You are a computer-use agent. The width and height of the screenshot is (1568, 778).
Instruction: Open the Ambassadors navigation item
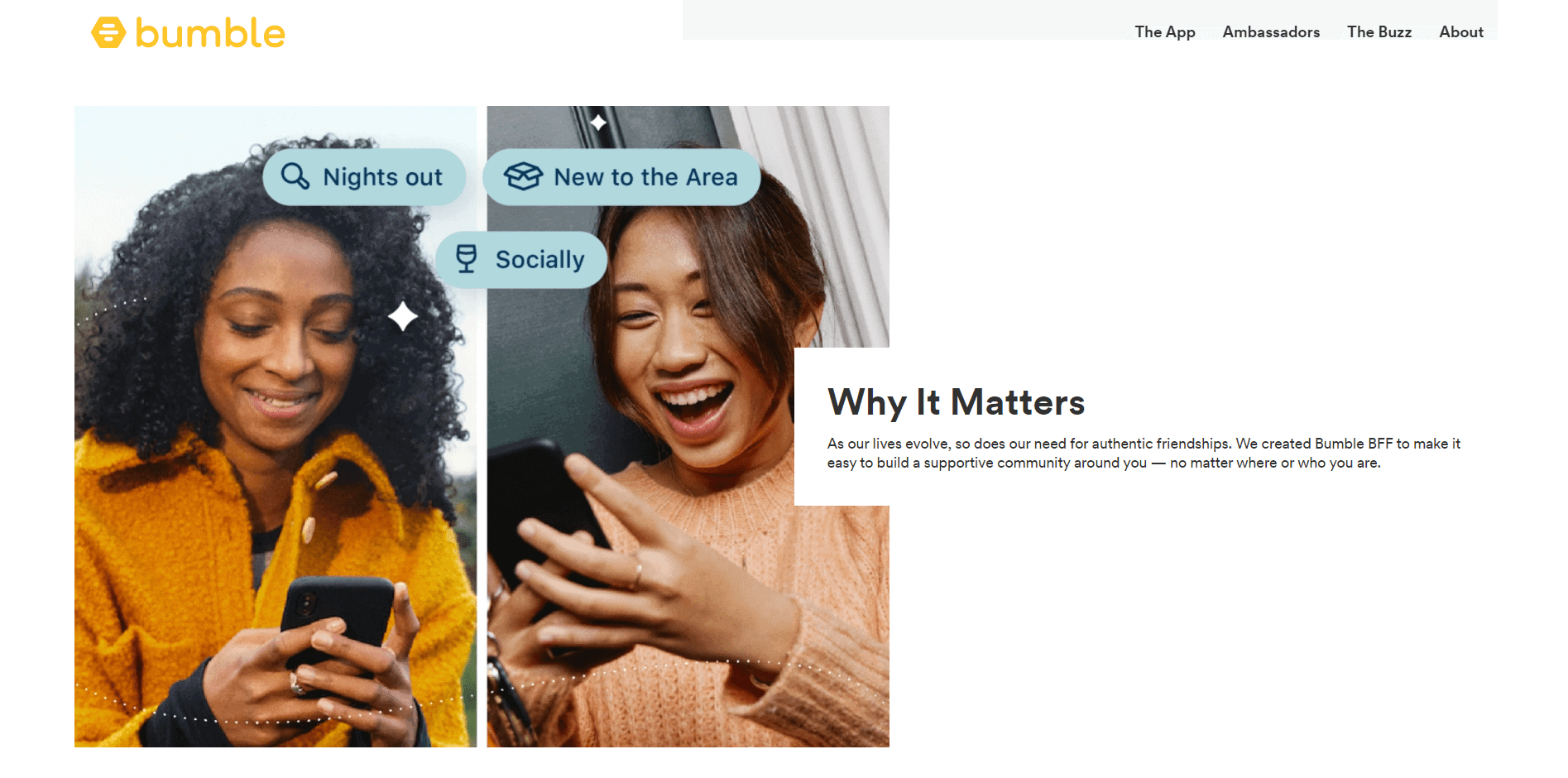point(1271,31)
